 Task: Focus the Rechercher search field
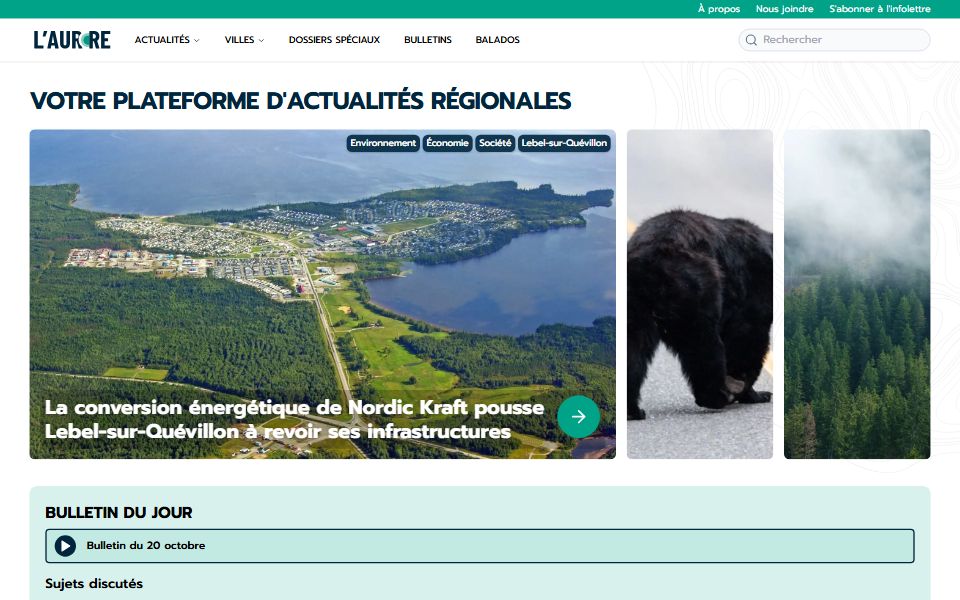point(834,40)
